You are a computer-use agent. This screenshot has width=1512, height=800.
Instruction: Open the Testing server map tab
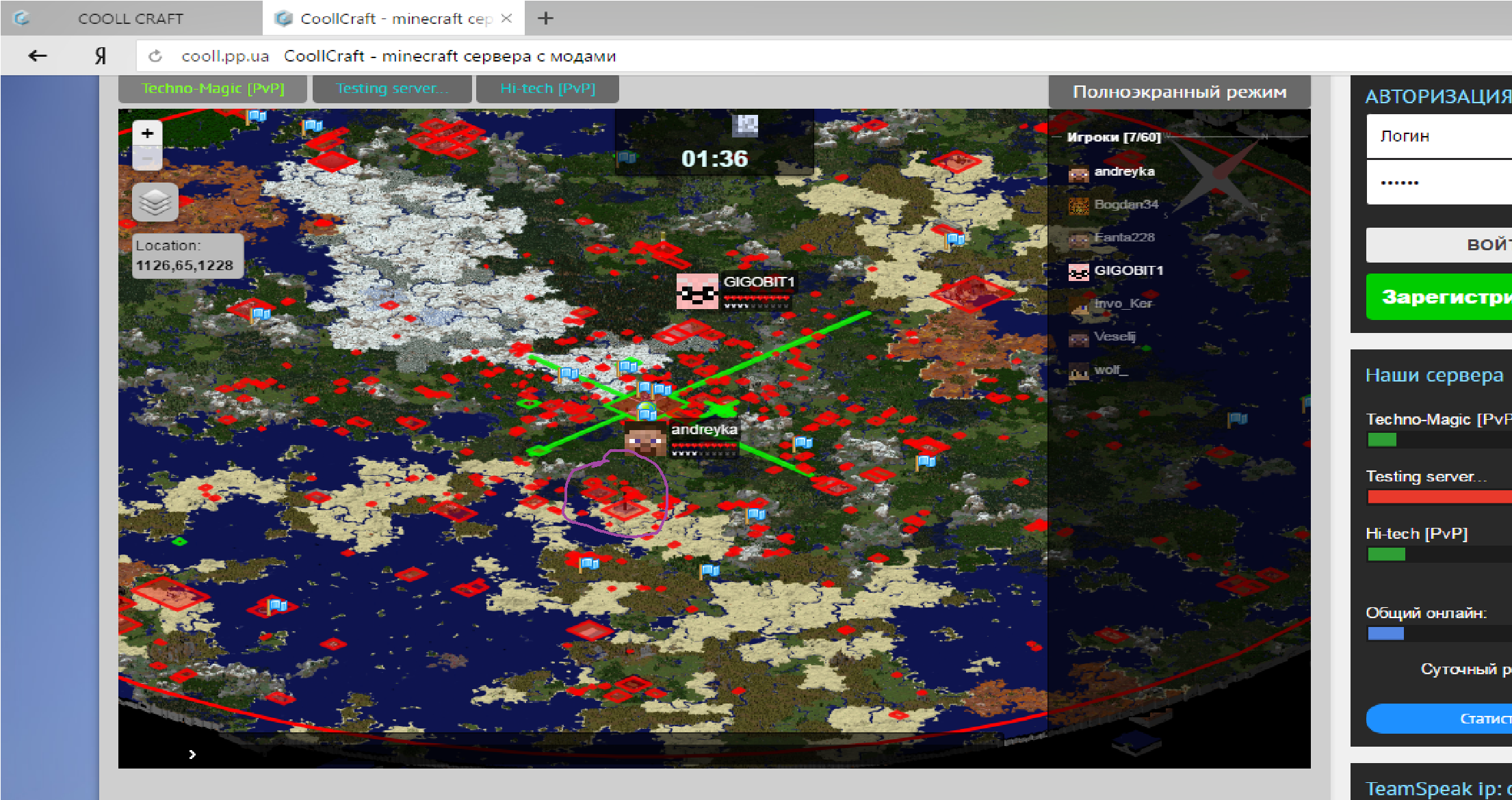point(392,89)
